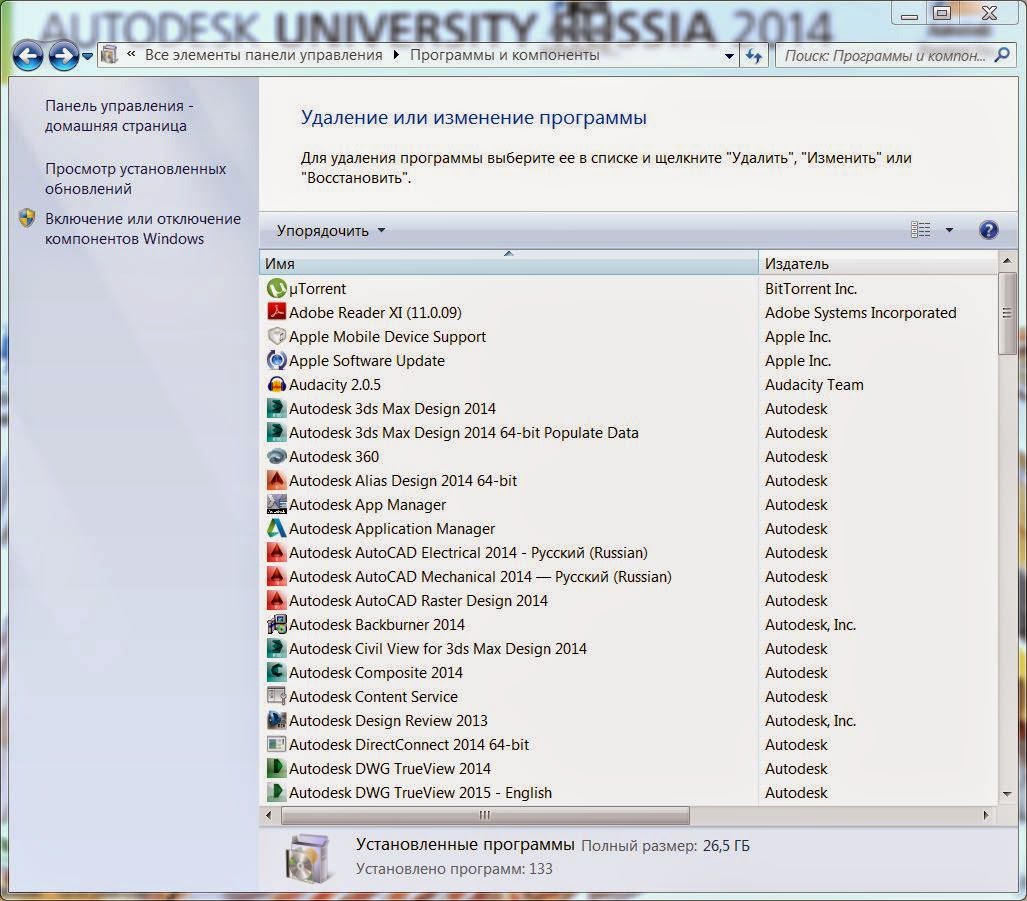Click the Поиск search input field
Viewport: 1027px width, 901px height.
click(887, 56)
